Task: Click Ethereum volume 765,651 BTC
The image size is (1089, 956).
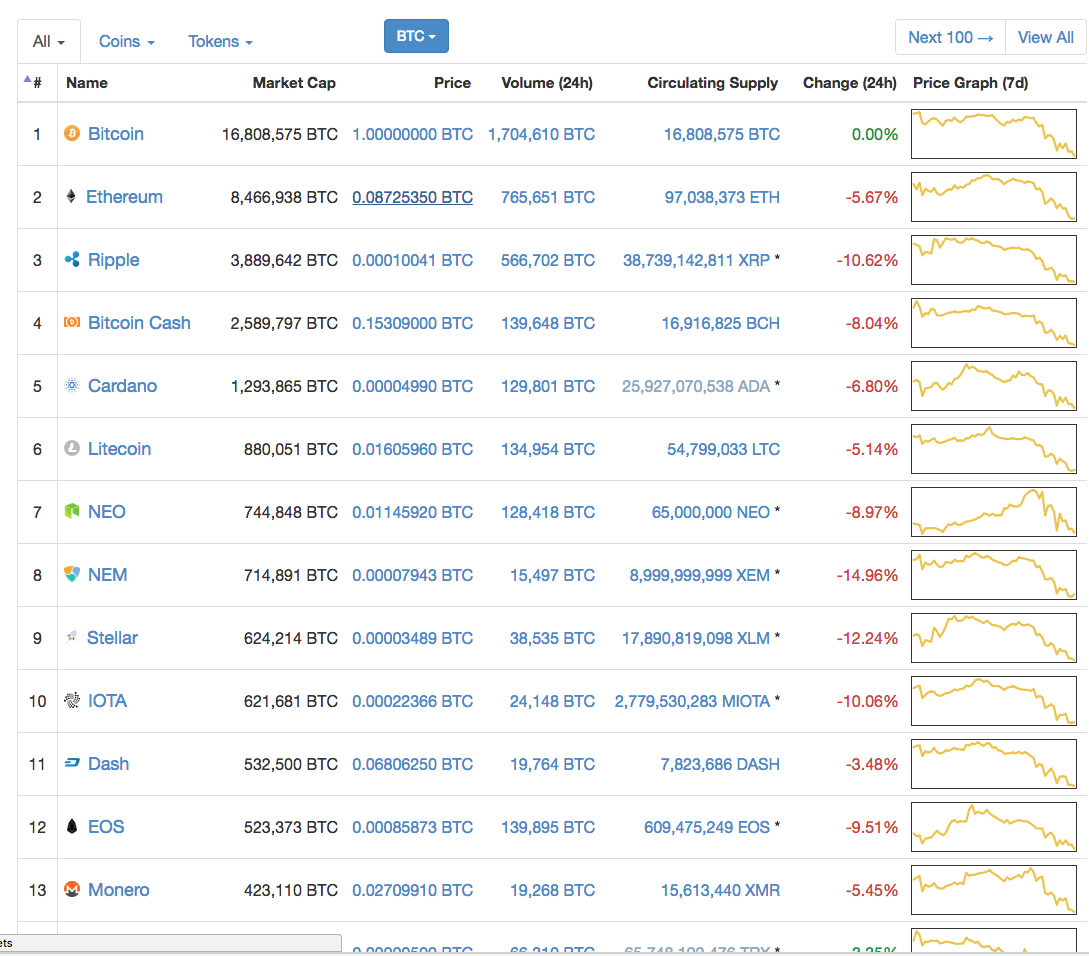Action: coord(548,197)
